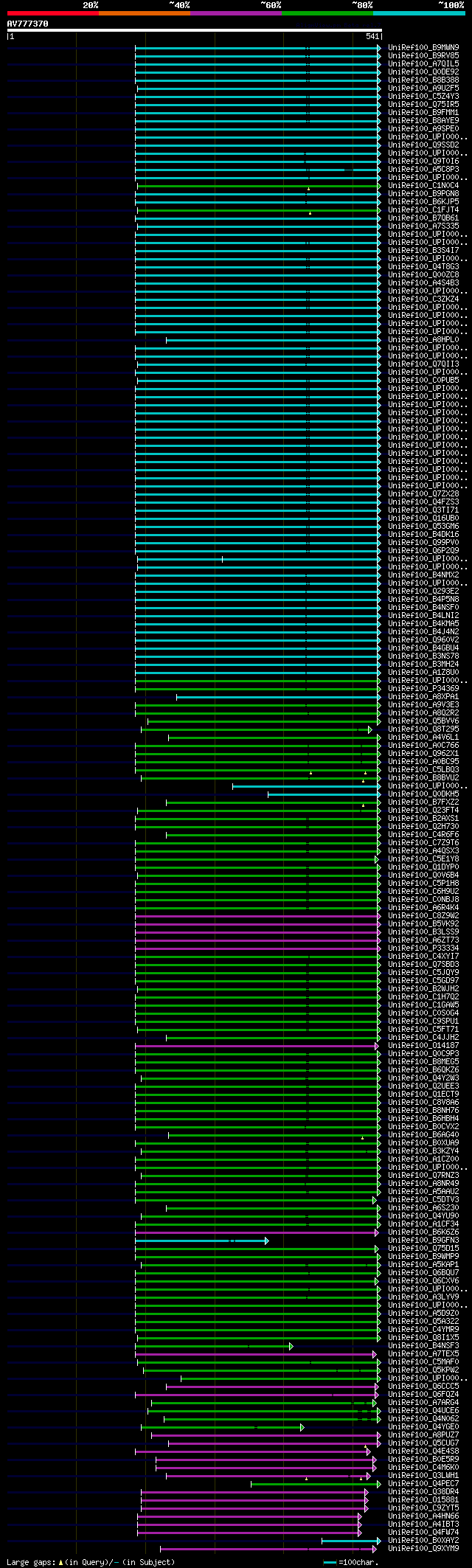This screenshot has width=472, height=1568.
Task: Open hit label UniRef100_A9U2F5
Action: [x=423, y=89]
